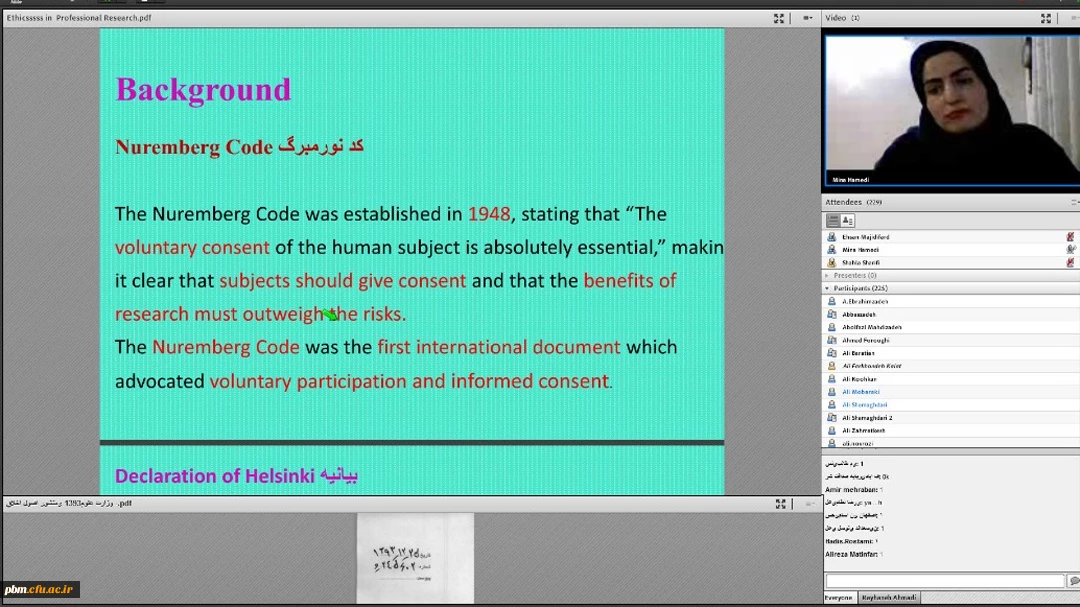Open the Video pod options menu
The height and width of the screenshot is (607, 1080).
pos(1073,18)
